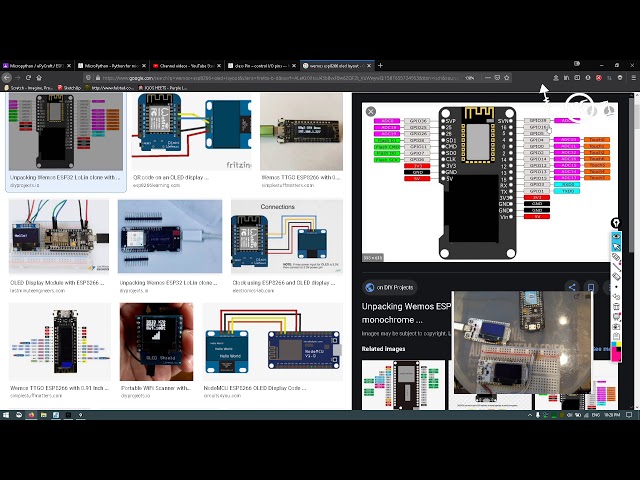Toggle the sidebar panel icon in toolbar
Viewport: 640px width, 480px height.
(x=577, y=78)
